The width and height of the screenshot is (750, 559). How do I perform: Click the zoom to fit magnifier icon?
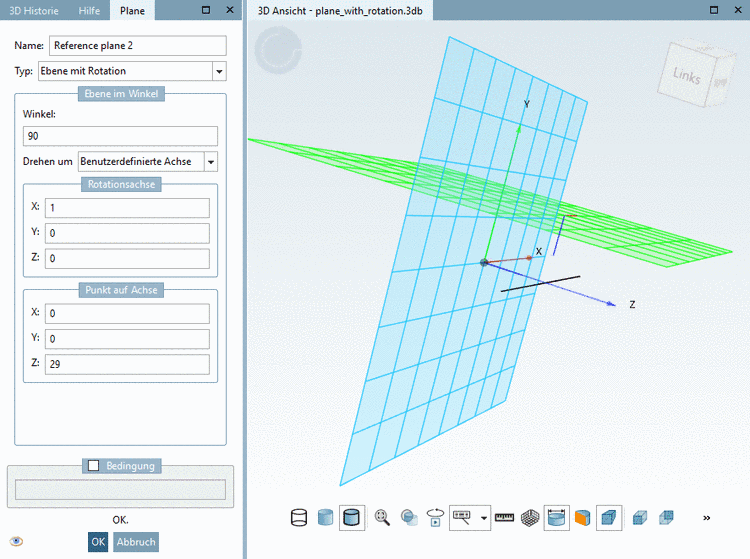(x=382, y=518)
